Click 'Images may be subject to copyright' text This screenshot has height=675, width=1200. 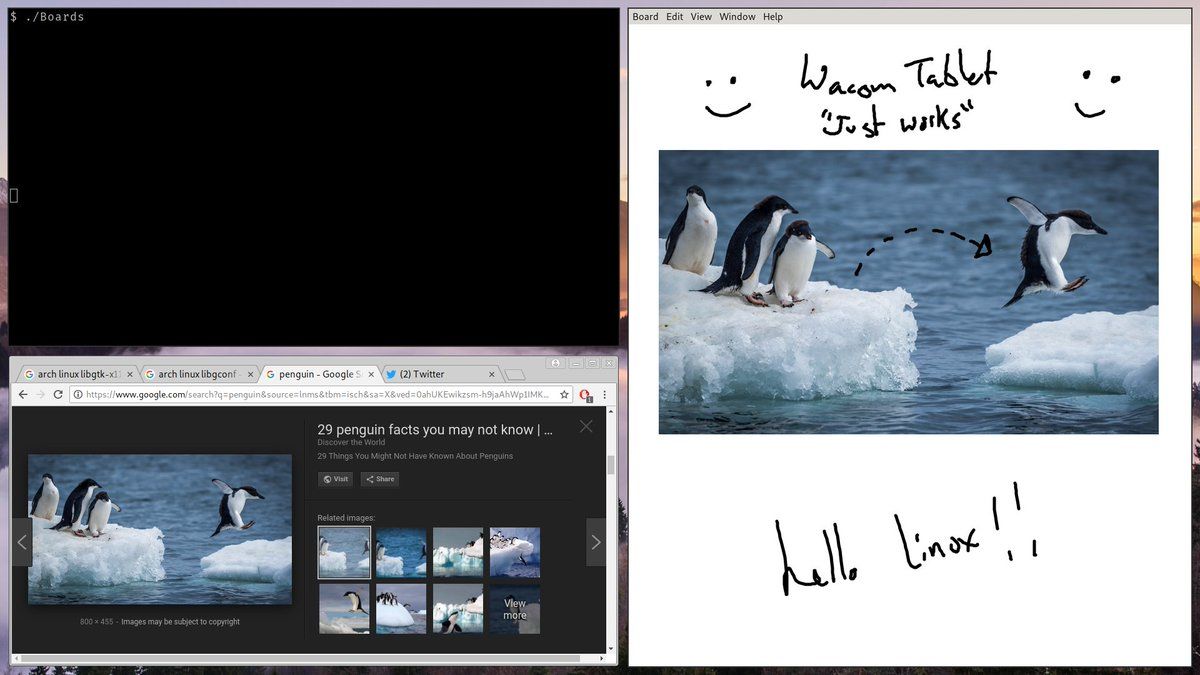(181, 622)
